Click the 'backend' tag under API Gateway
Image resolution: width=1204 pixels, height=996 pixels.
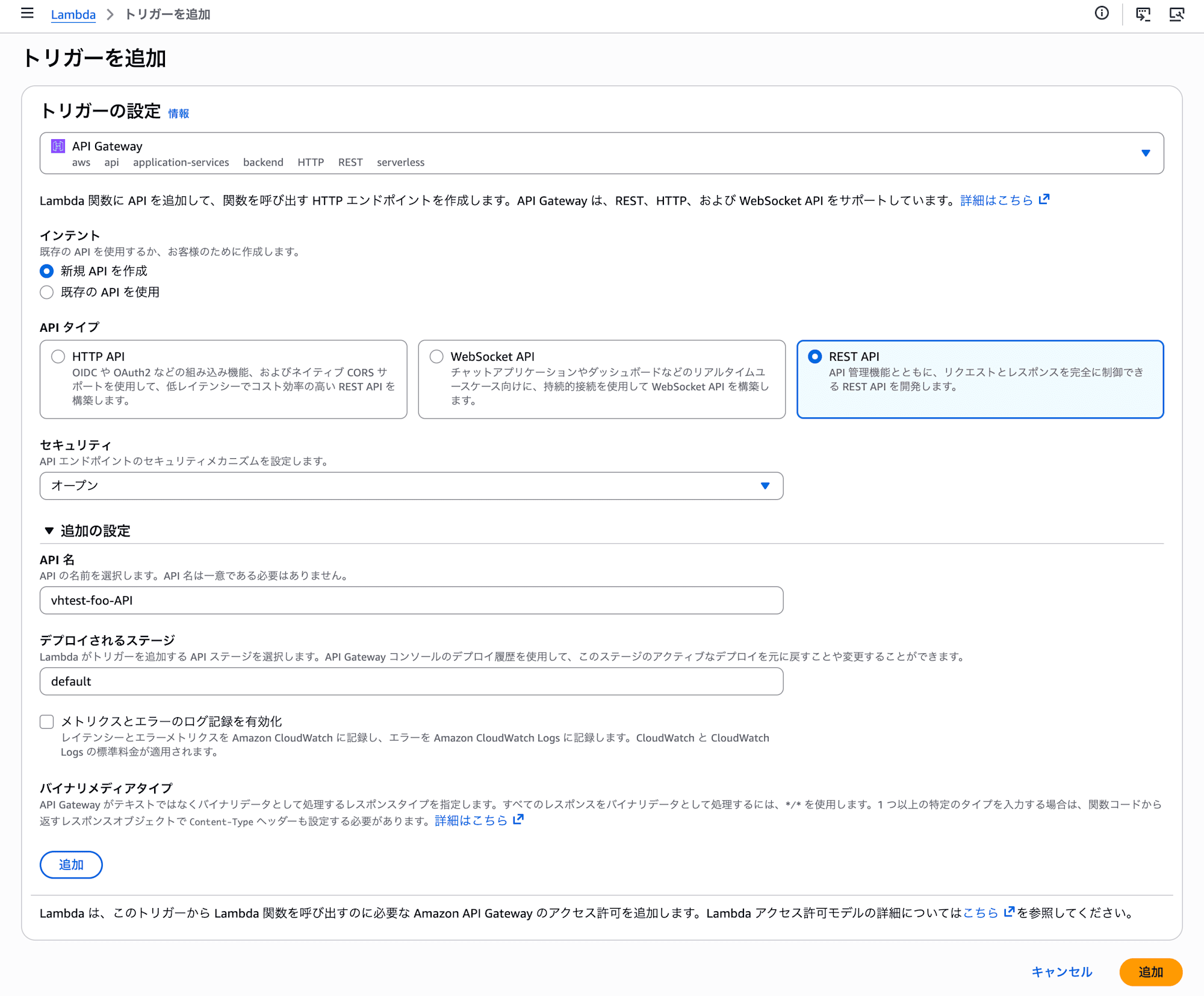[x=263, y=163]
